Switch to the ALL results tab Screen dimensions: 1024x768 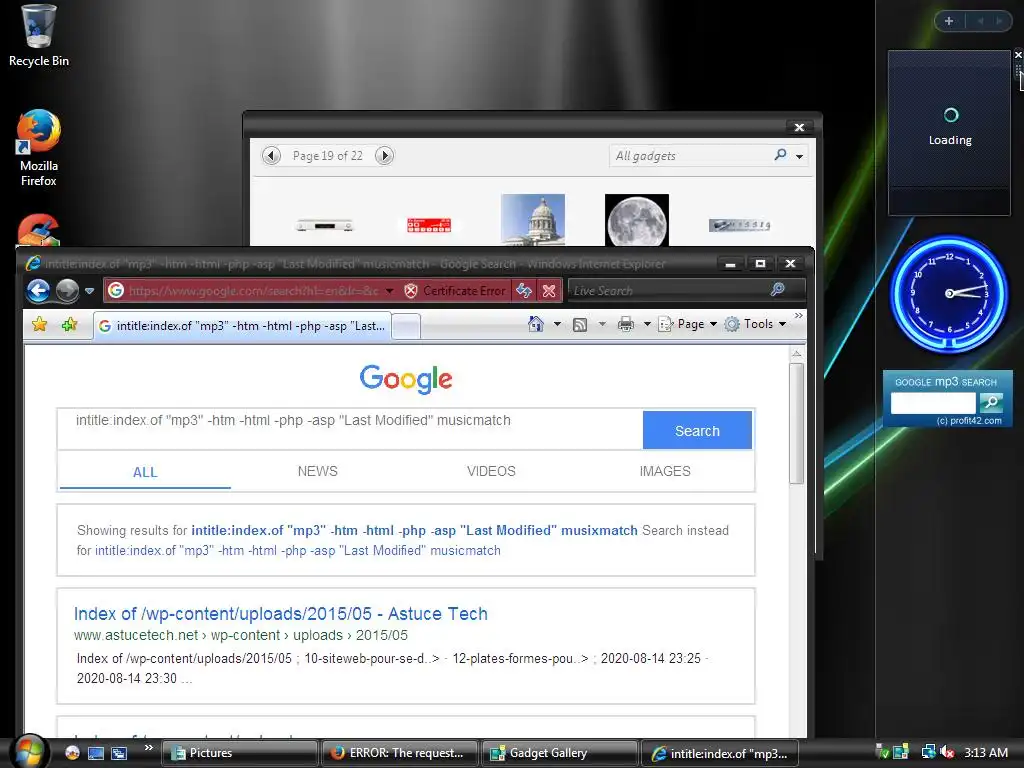(x=145, y=472)
